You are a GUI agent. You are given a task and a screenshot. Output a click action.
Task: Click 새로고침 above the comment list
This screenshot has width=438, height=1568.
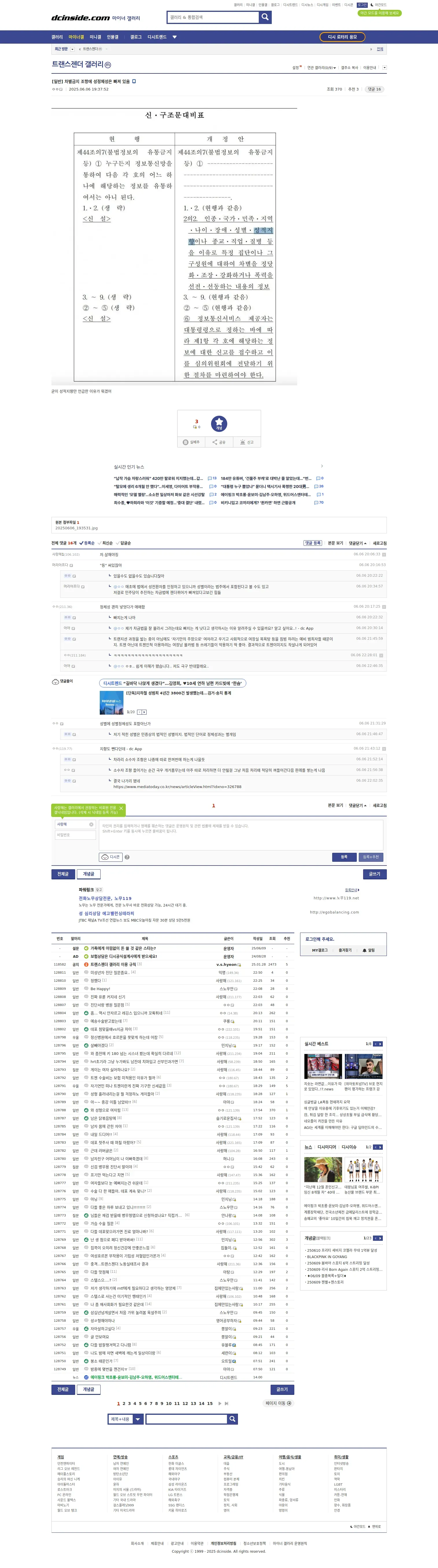[380, 543]
